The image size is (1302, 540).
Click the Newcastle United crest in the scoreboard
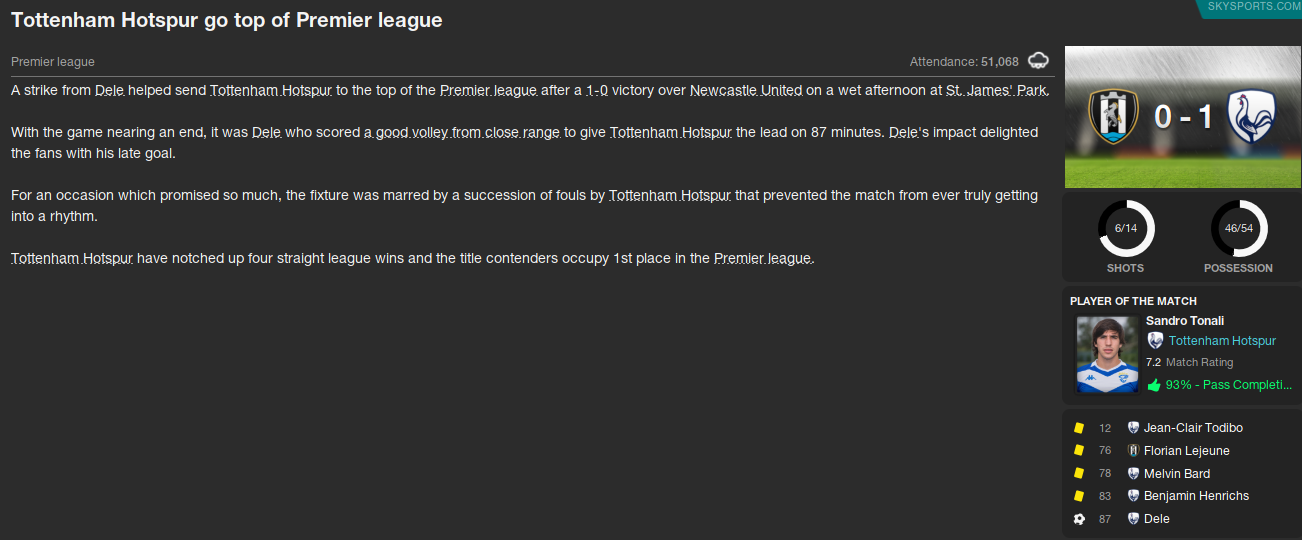tap(1111, 117)
